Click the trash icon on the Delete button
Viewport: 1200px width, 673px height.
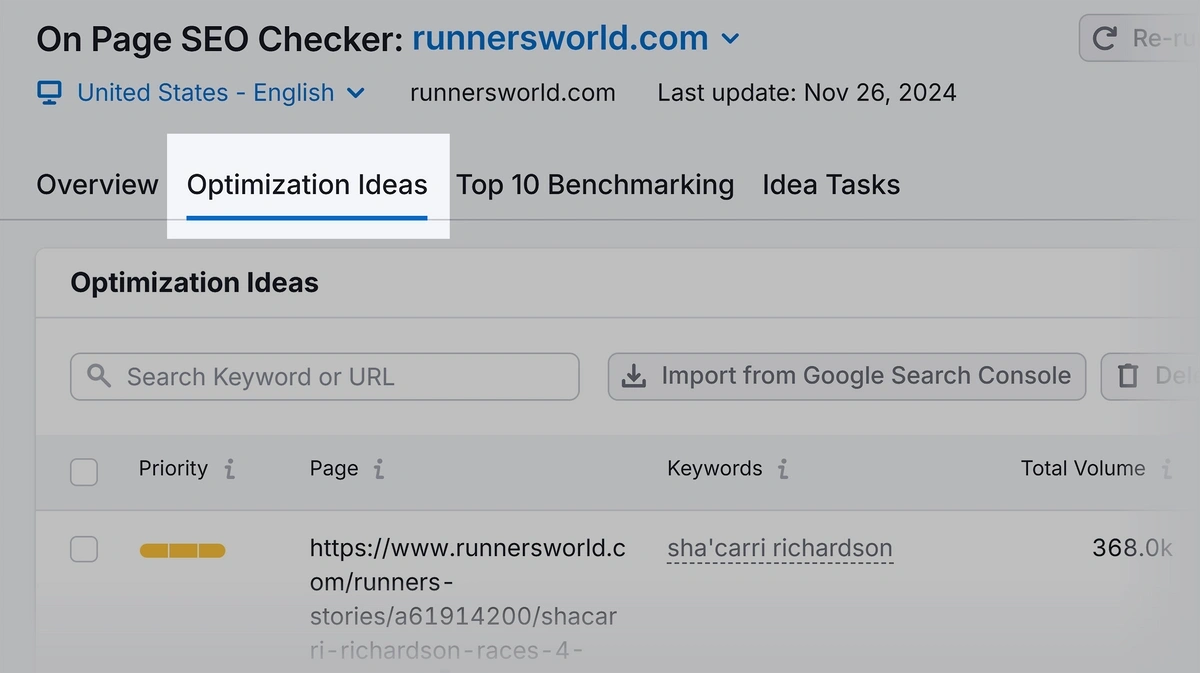1128,376
